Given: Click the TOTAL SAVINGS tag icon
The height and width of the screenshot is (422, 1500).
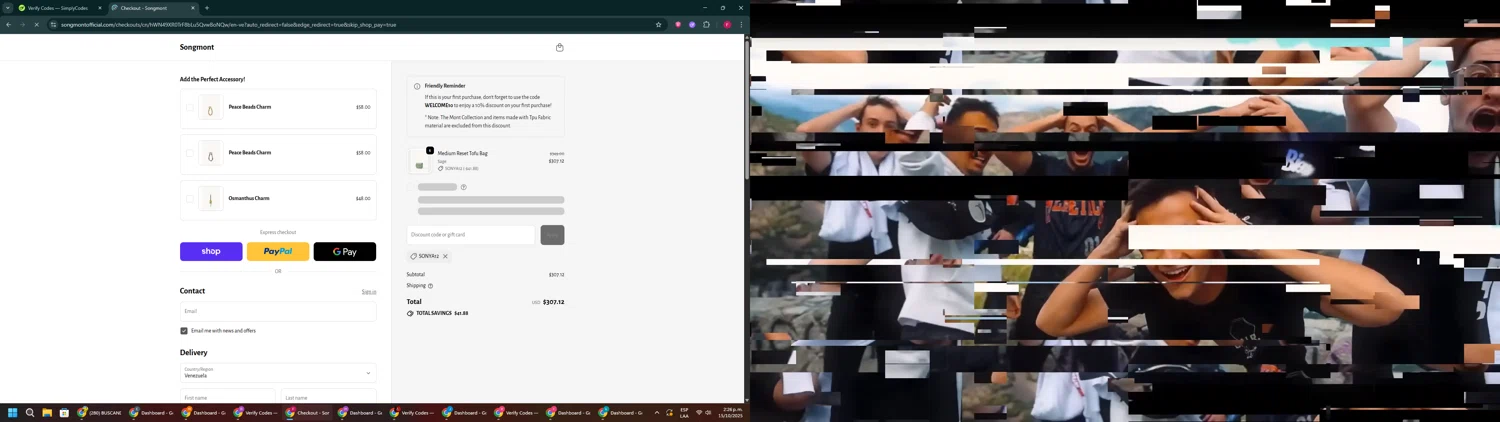Looking at the screenshot, I should [410, 314].
